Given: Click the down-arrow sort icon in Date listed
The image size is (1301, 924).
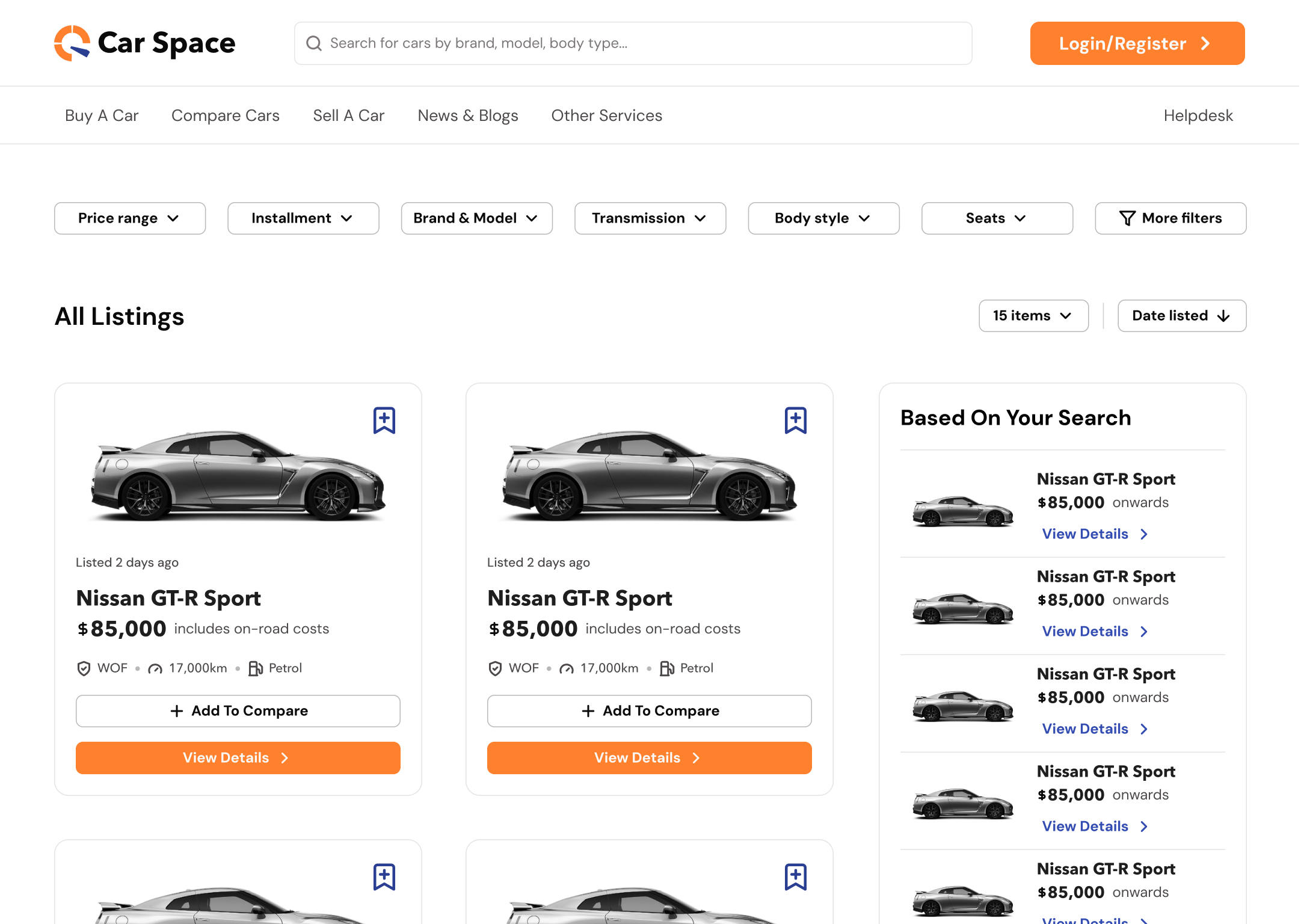Looking at the screenshot, I should 1223,316.
